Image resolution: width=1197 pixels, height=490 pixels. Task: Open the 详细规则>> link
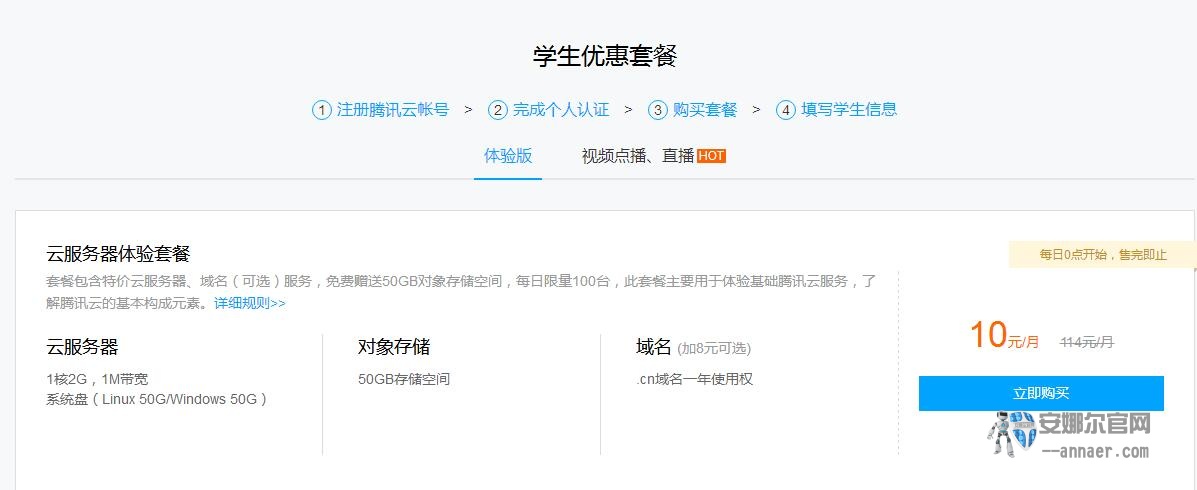(250, 303)
